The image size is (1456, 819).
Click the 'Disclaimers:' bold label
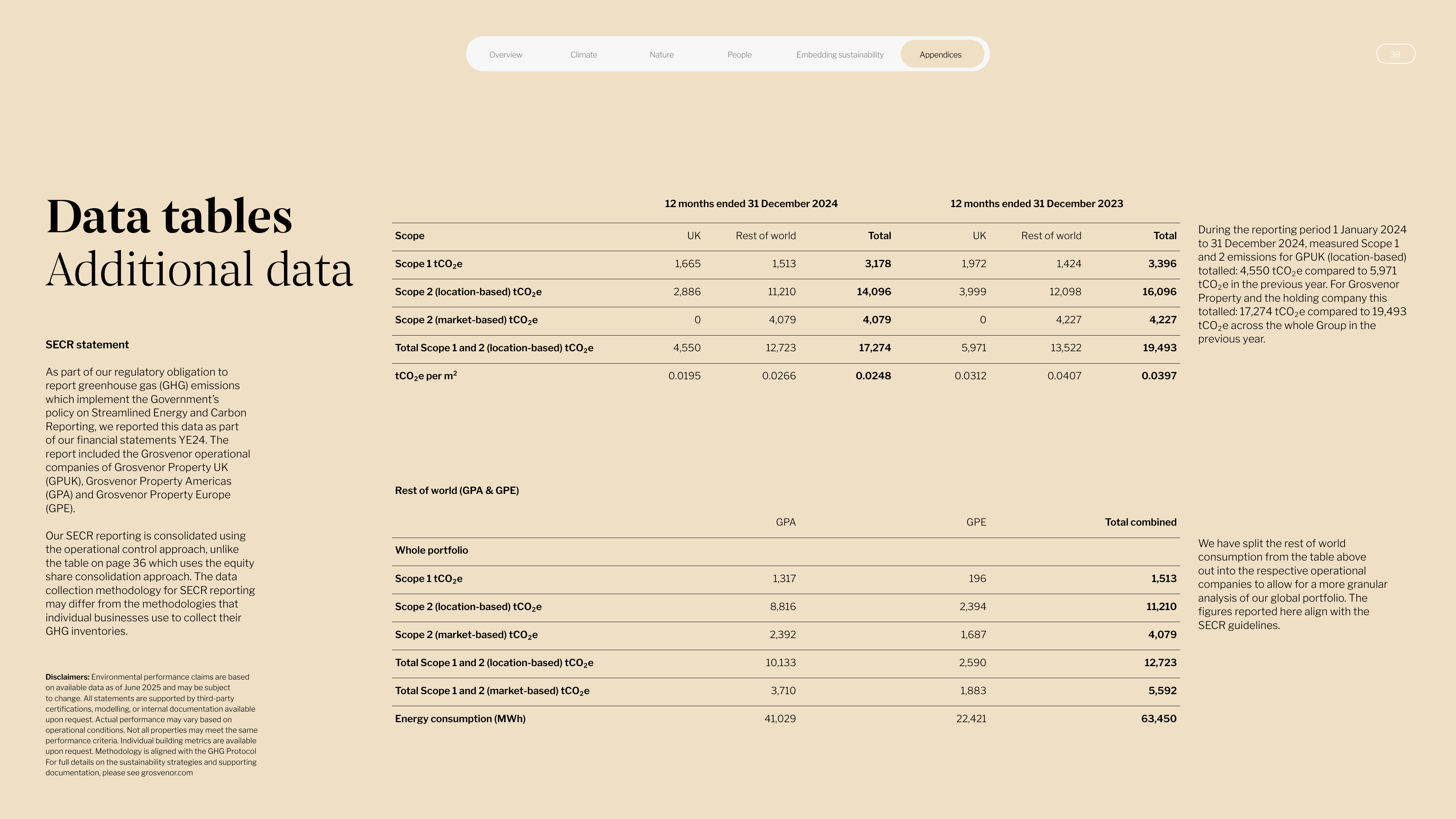pos(67,677)
